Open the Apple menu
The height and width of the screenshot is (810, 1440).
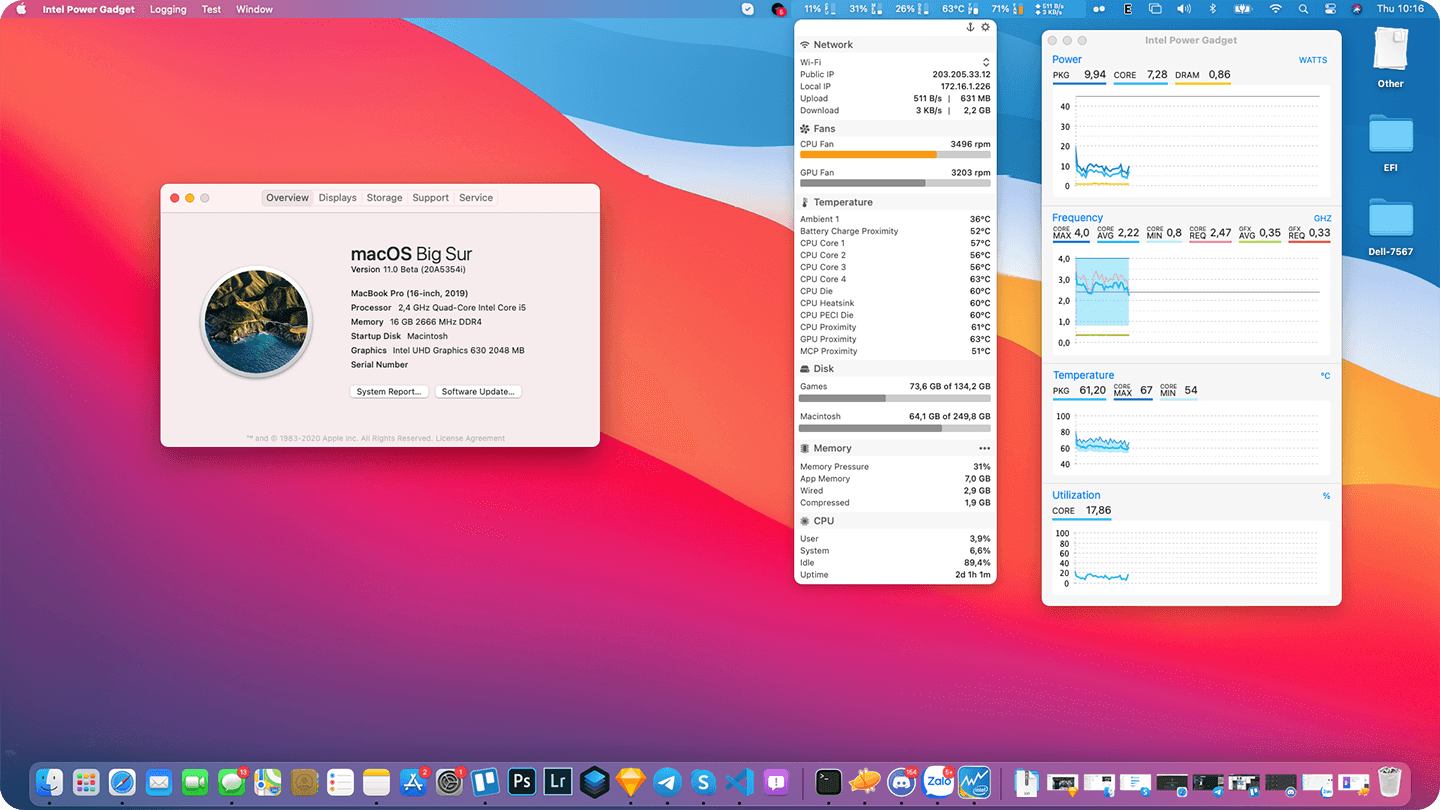coord(21,9)
